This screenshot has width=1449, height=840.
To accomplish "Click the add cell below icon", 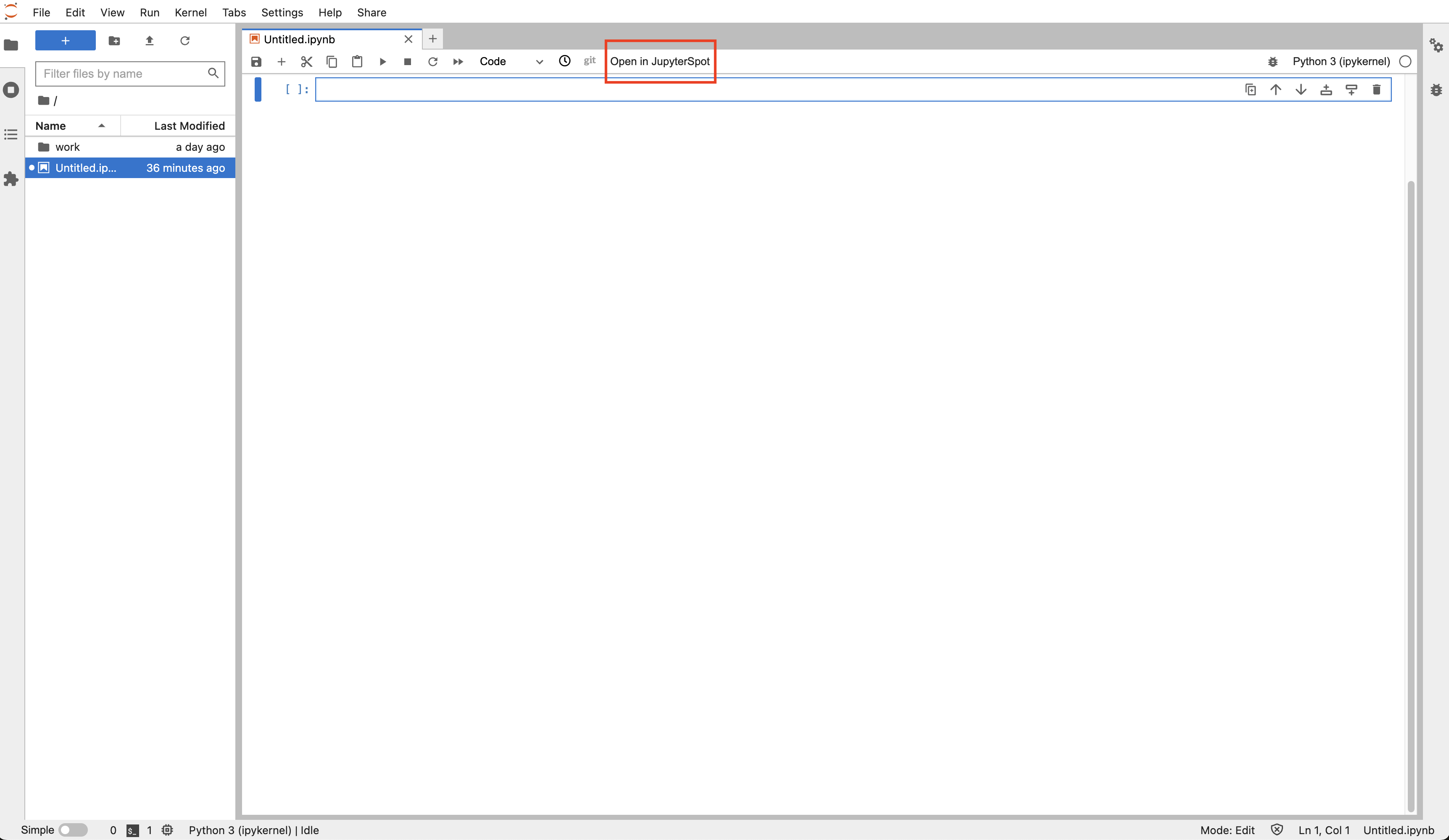I will [1351, 89].
